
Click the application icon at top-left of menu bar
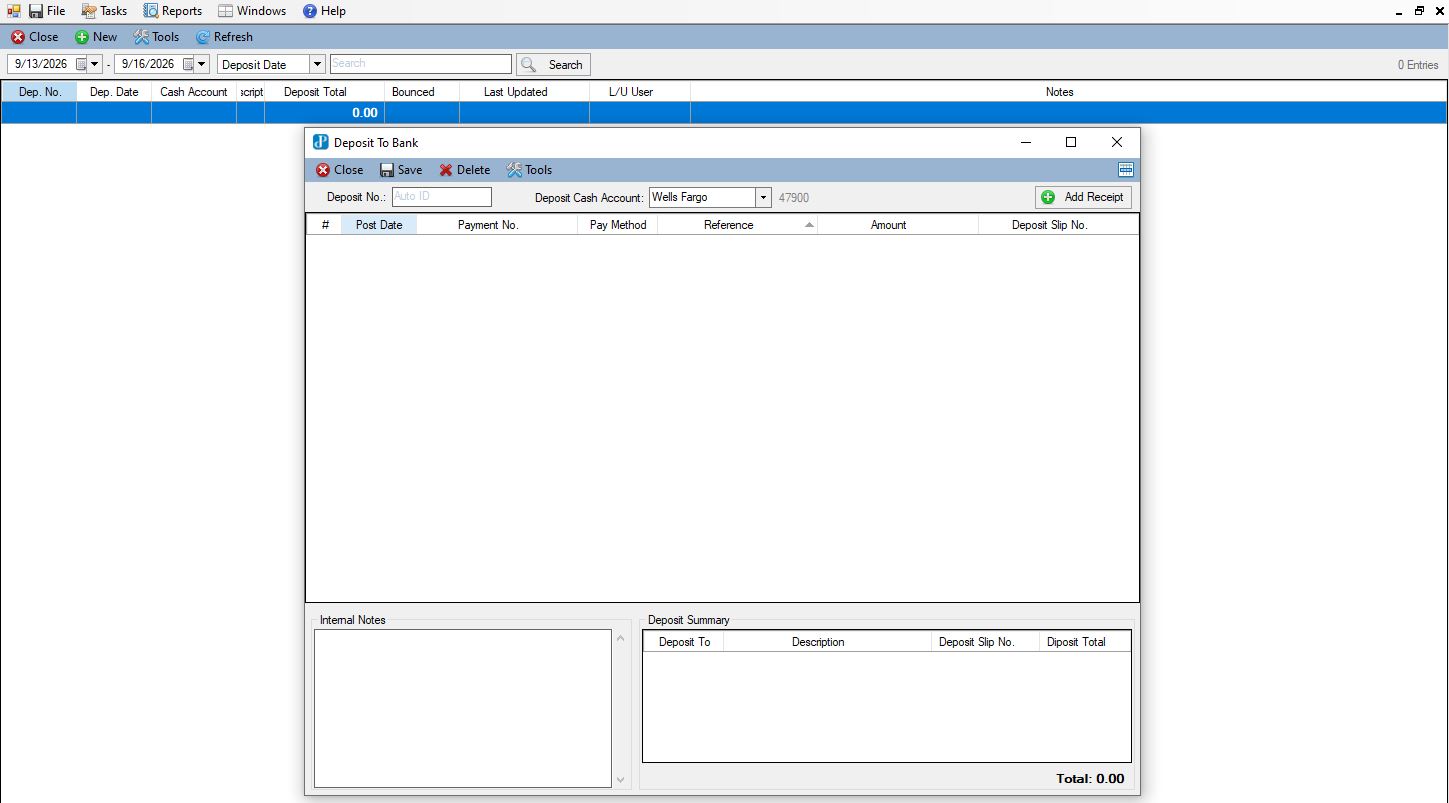(x=13, y=11)
